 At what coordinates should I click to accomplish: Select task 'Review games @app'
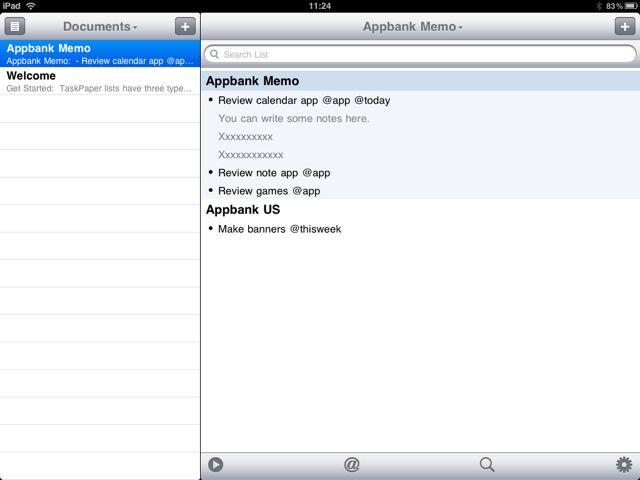(420, 191)
